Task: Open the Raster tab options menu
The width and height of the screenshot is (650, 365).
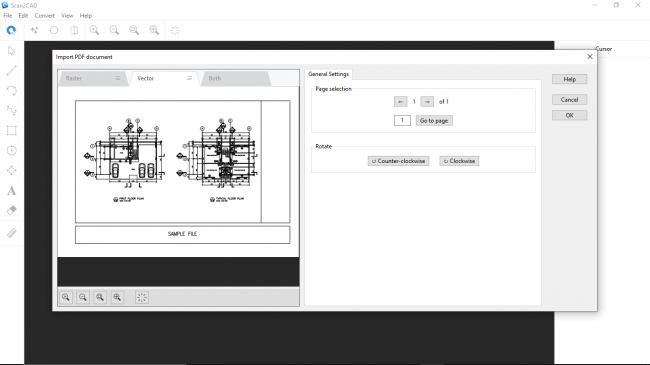Action: (x=118, y=78)
